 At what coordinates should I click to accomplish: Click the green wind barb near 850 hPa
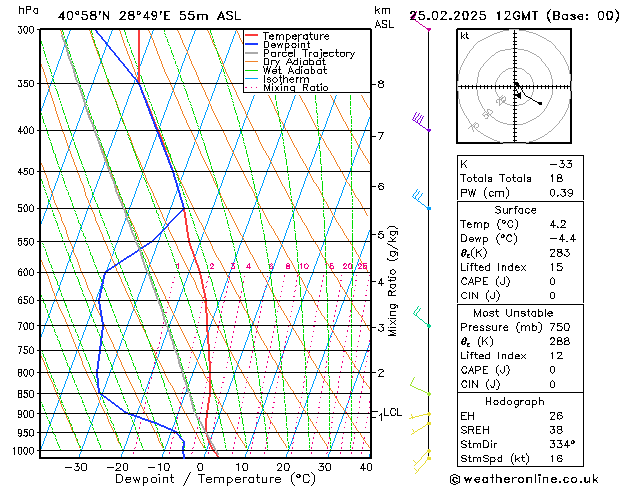point(420,387)
